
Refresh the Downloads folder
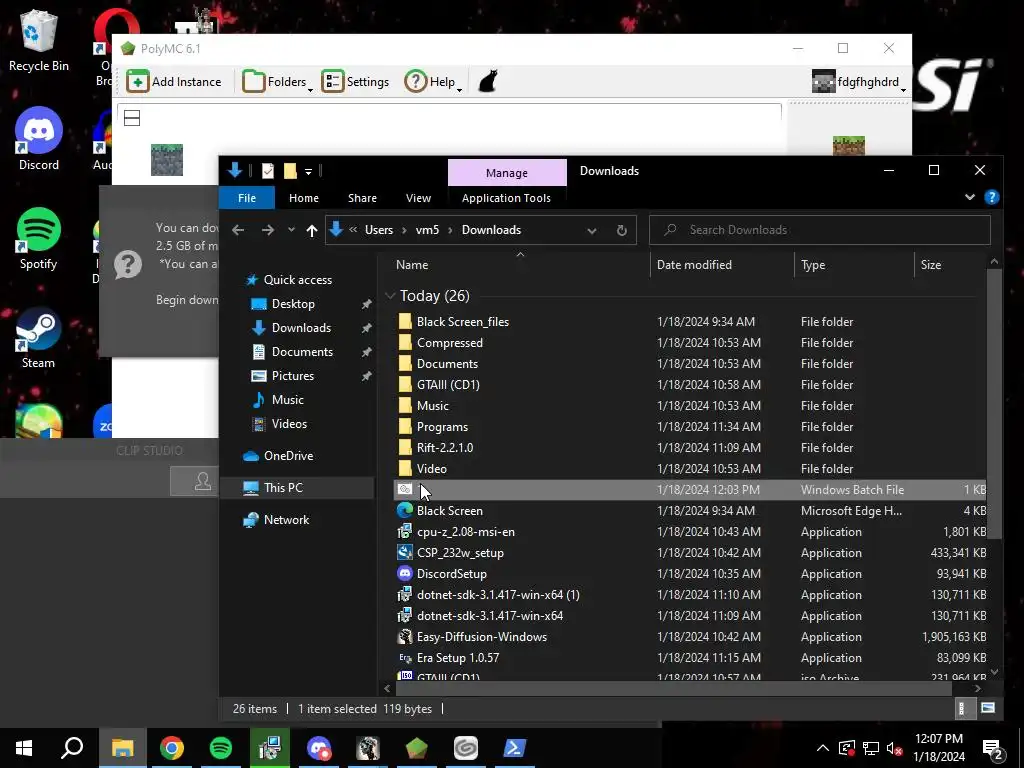[x=622, y=231]
